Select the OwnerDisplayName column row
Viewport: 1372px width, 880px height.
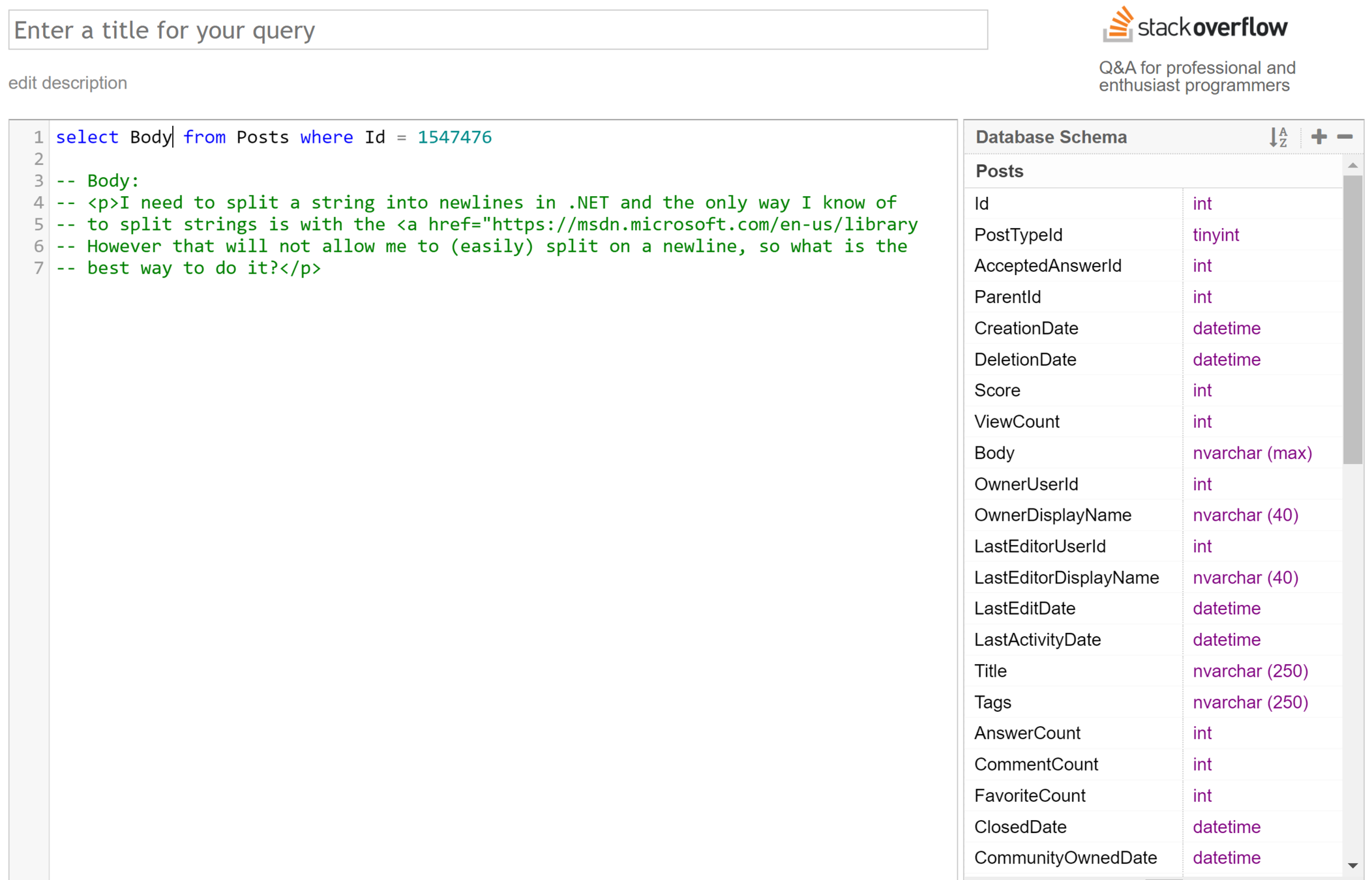point(1052,515)
